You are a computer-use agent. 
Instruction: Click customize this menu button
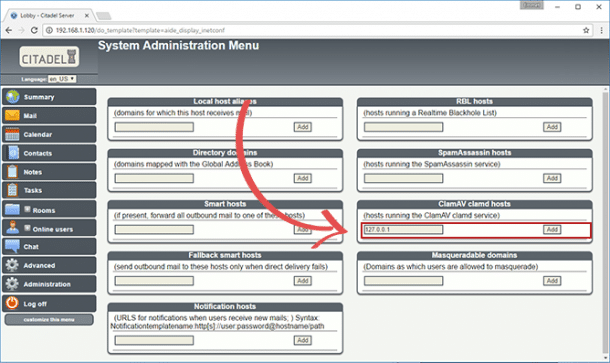tap(49, 320)
